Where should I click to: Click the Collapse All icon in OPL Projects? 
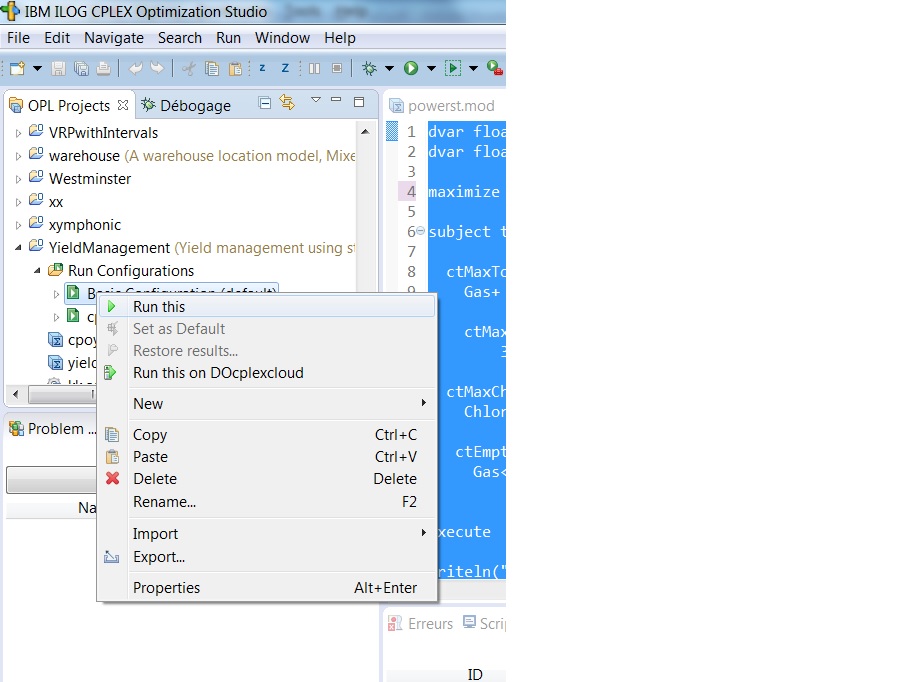pos(265,103)
